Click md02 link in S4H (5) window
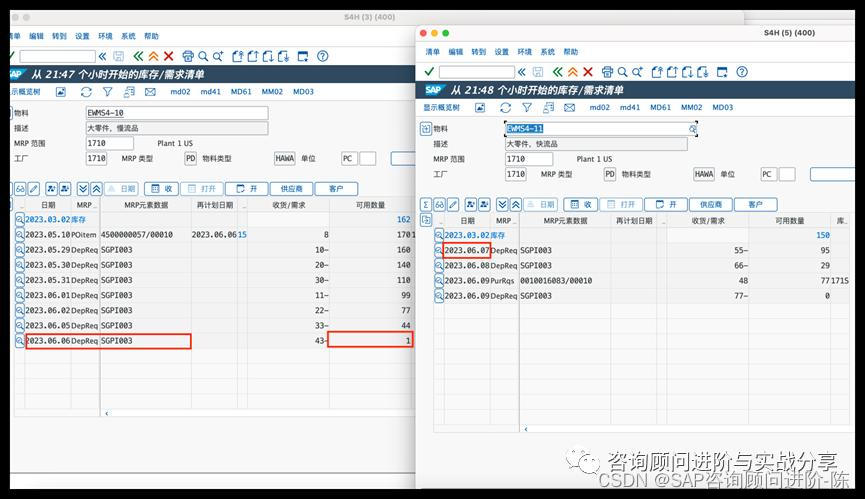 tap(599, 108)
